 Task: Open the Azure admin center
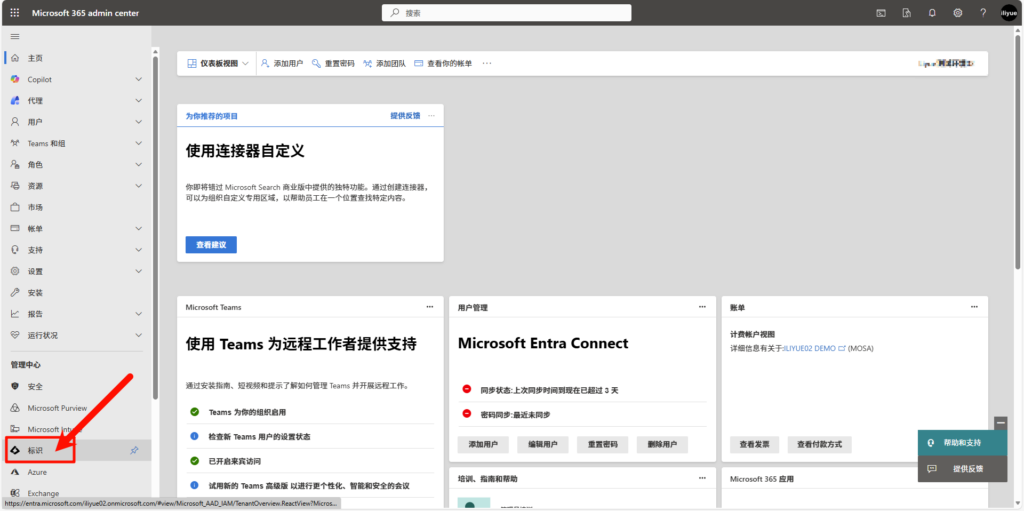[37, 472]
